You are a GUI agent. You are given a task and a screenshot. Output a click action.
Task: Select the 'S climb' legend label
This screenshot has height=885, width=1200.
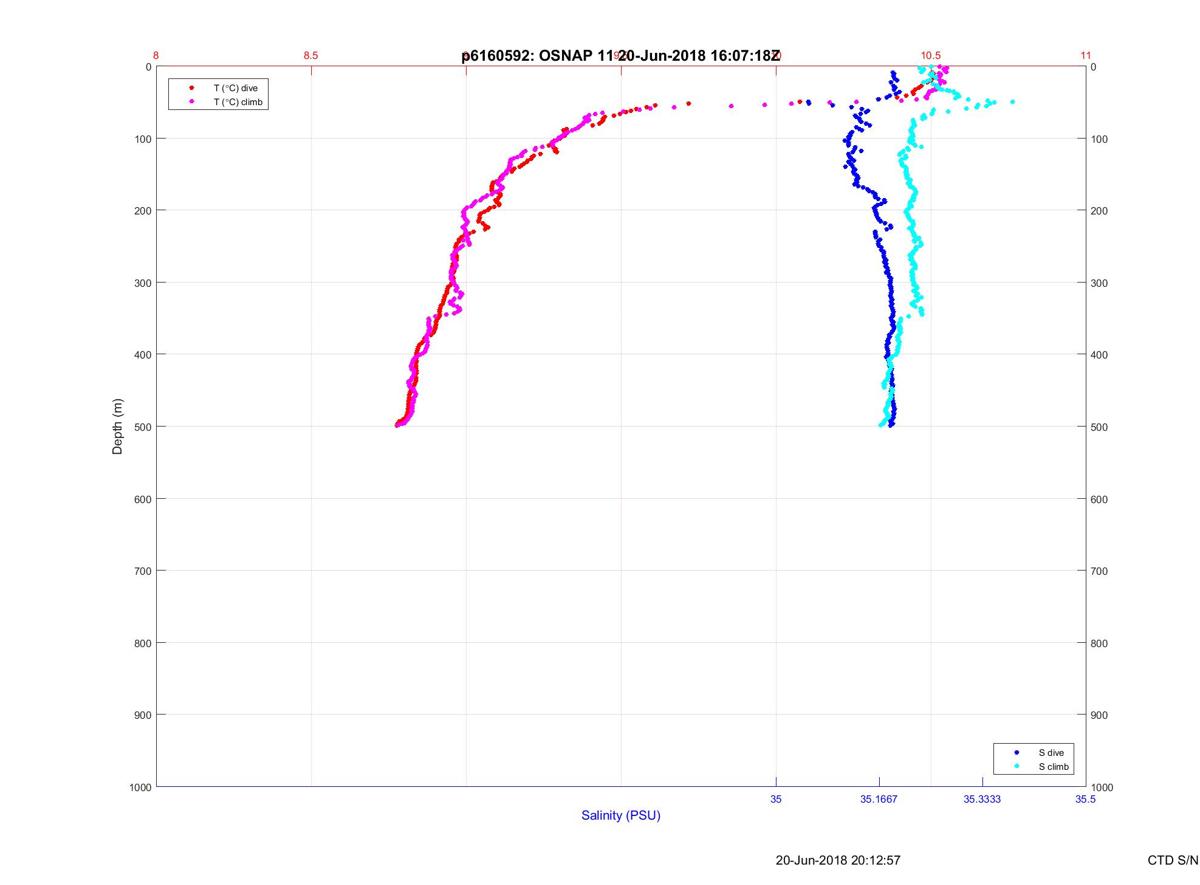(x=1054, y=766)
